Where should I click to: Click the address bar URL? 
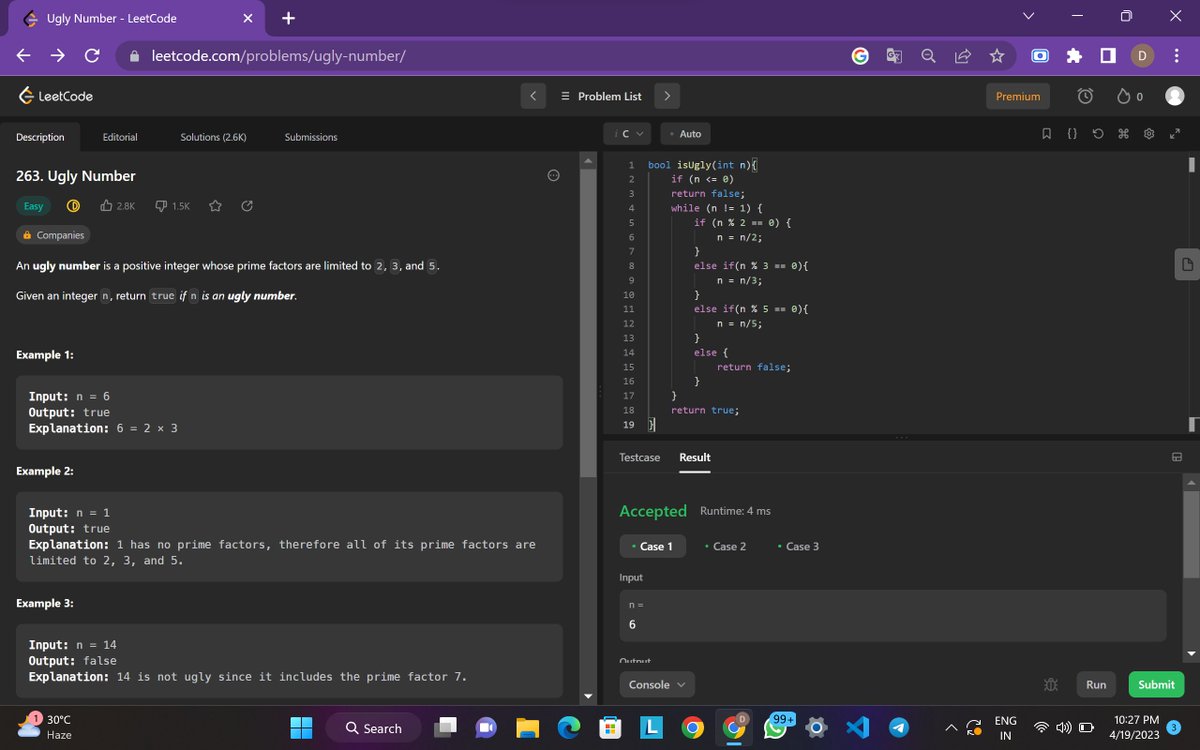[278, 56]
